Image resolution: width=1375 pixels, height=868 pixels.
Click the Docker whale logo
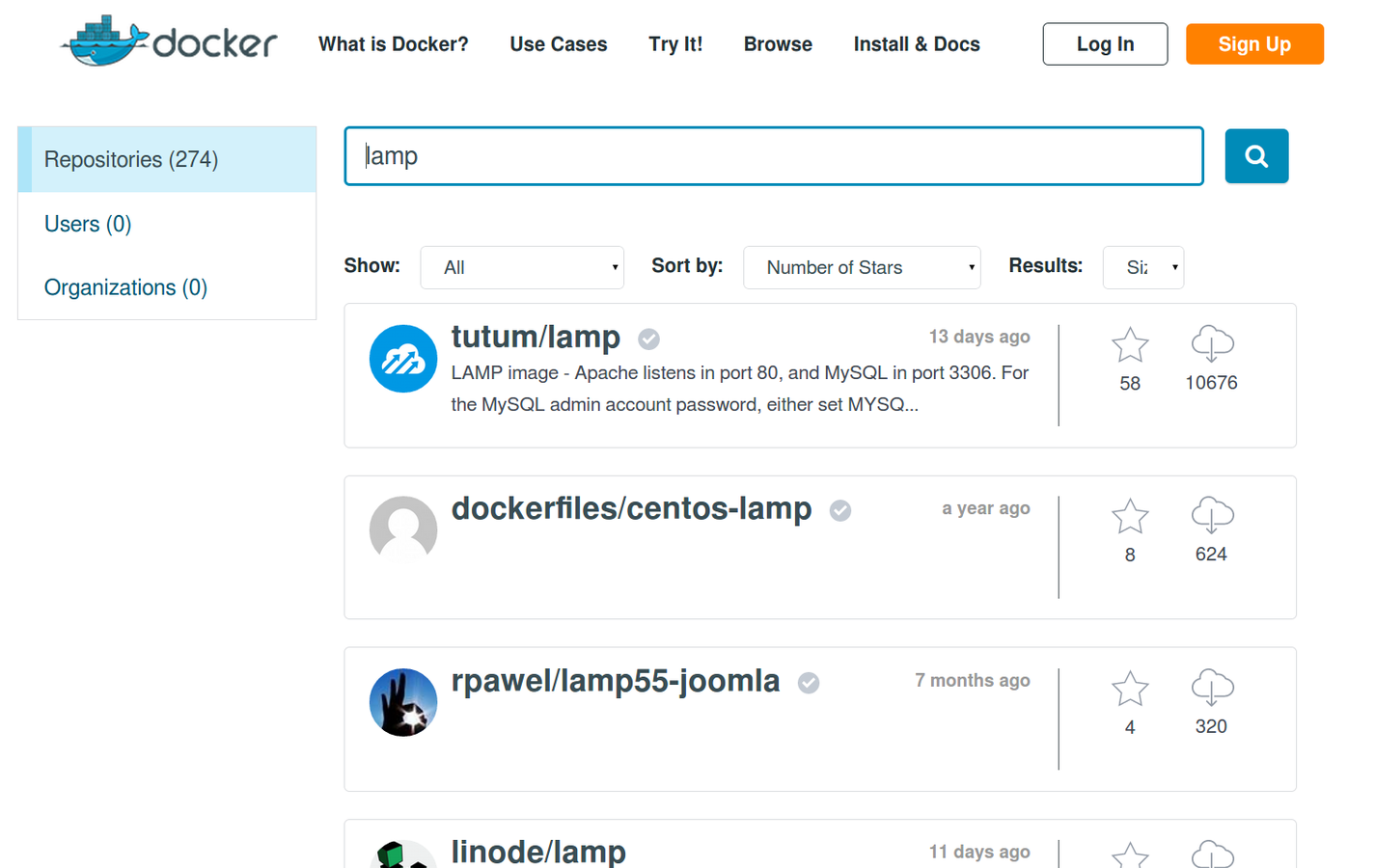click(169, 41)
